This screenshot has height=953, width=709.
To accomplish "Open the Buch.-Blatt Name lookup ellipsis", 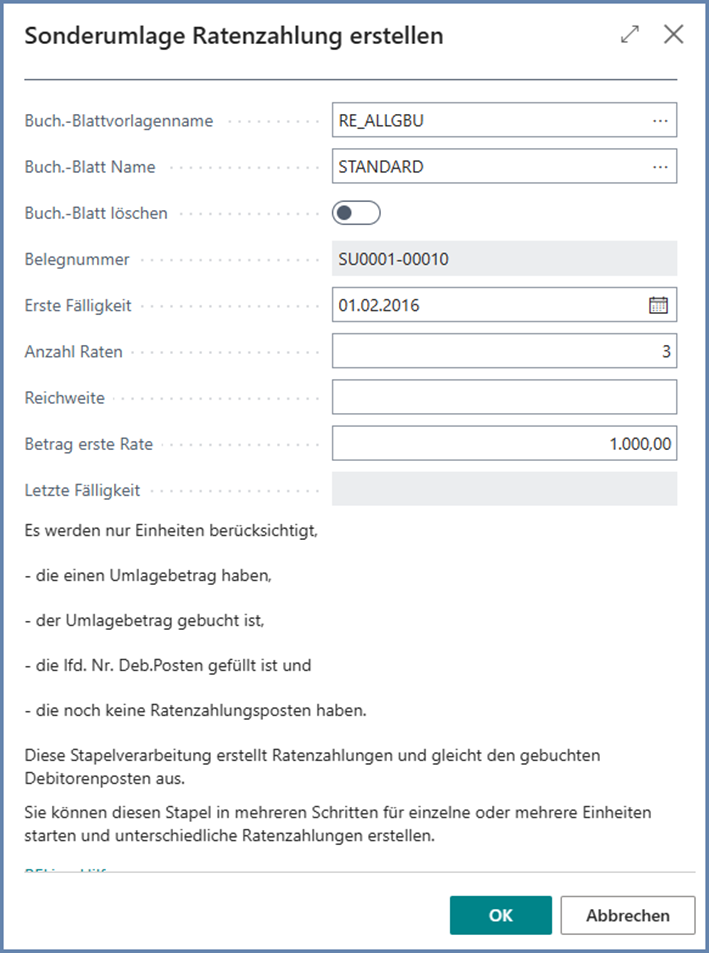I will pos(659,167).
